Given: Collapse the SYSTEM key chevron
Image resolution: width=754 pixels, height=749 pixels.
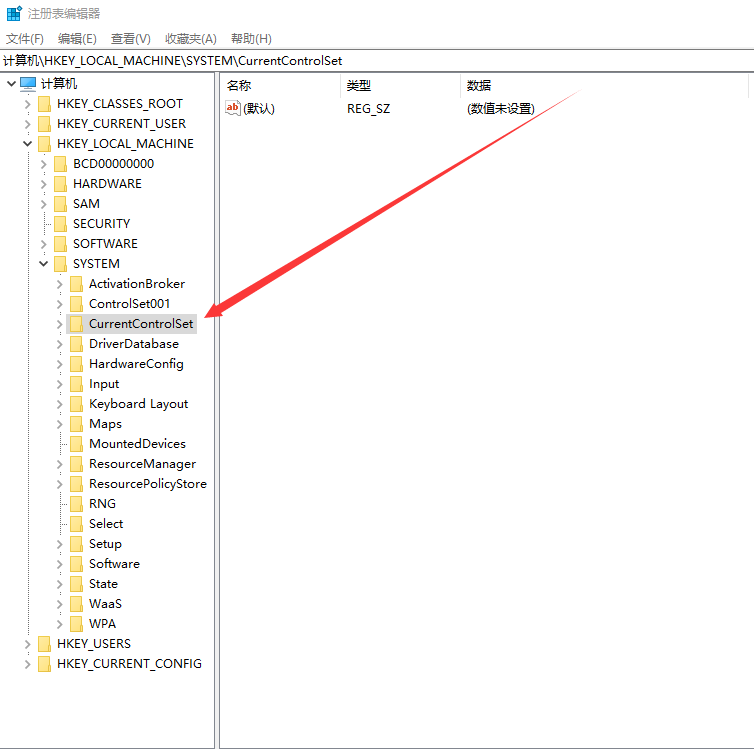Looking at the screenshot, I should 44,264.
